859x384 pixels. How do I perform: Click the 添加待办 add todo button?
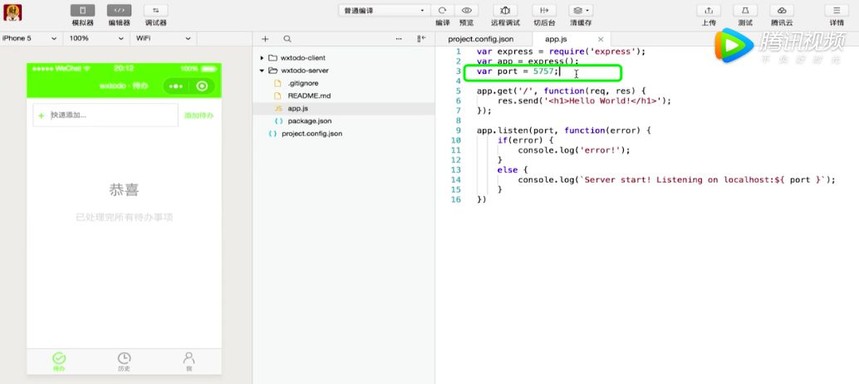point(199,116)
